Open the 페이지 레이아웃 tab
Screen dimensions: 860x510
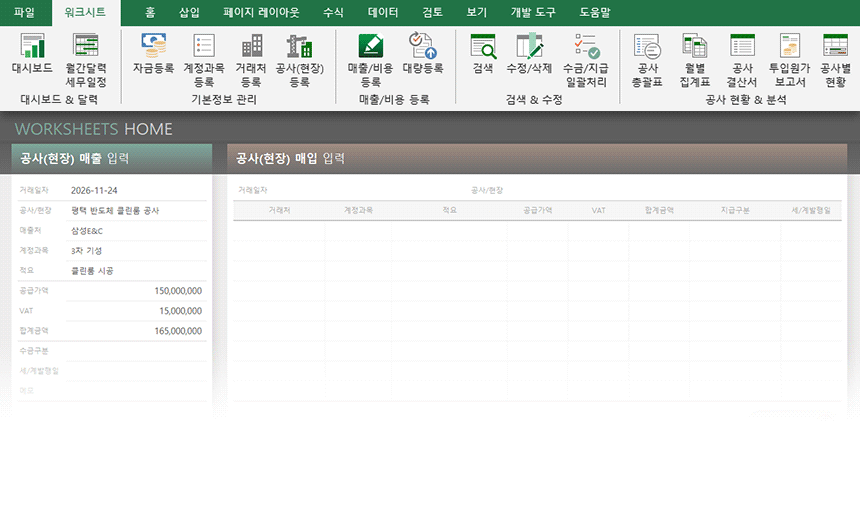point(261,13)
